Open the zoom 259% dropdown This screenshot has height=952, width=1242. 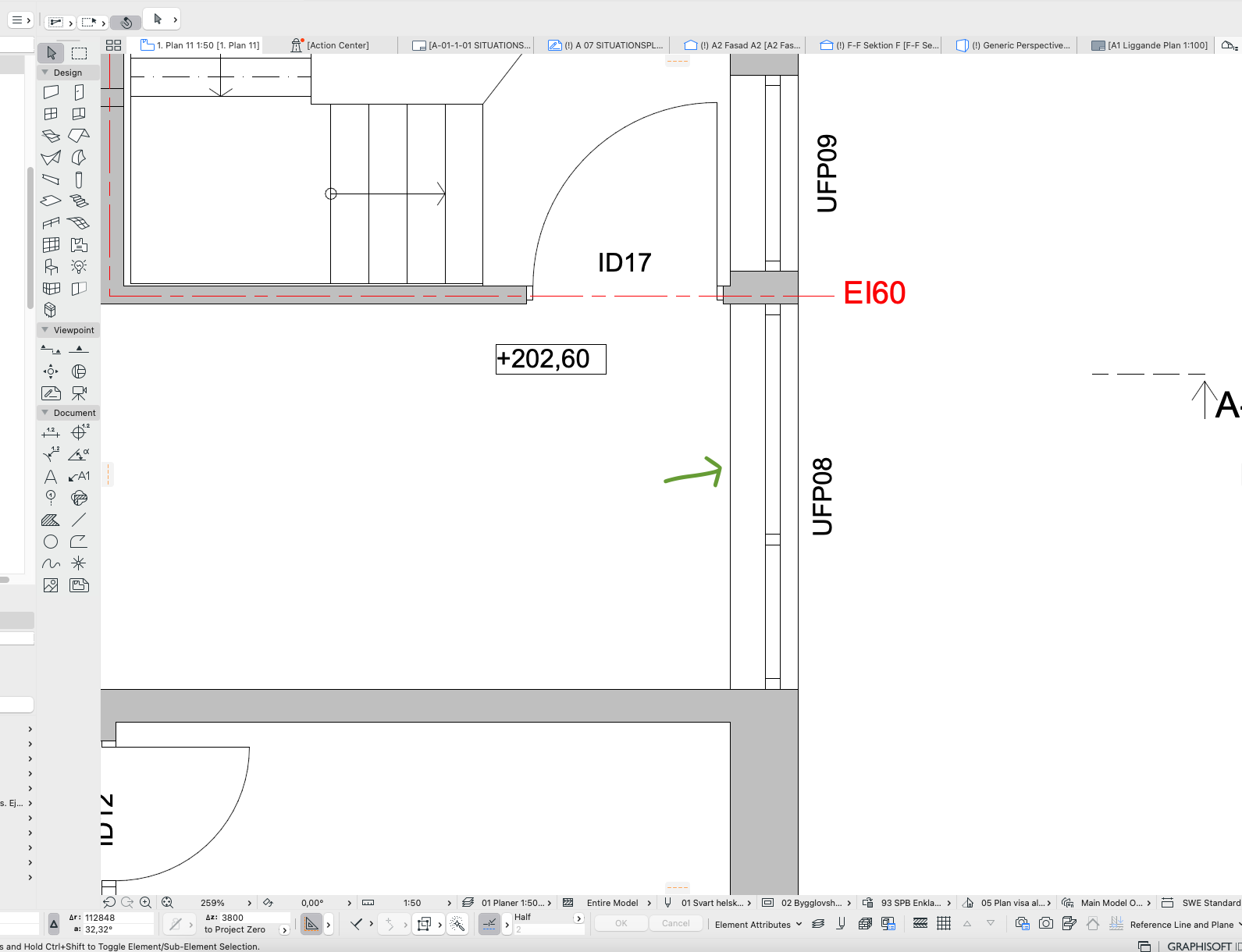(249, 903)
